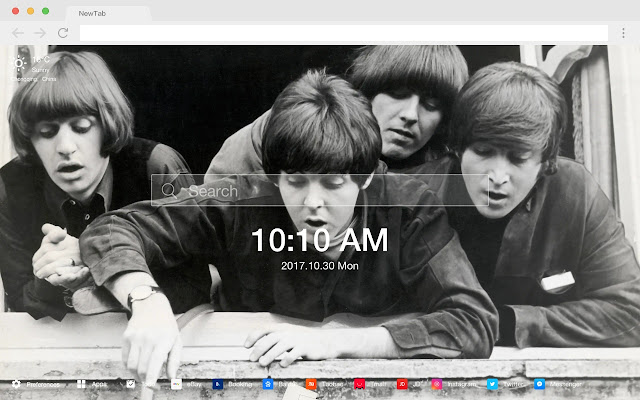Click the Instagram text link
Image resolution: width=640 pixels, height=400 pixels.
tap(462, 384)
